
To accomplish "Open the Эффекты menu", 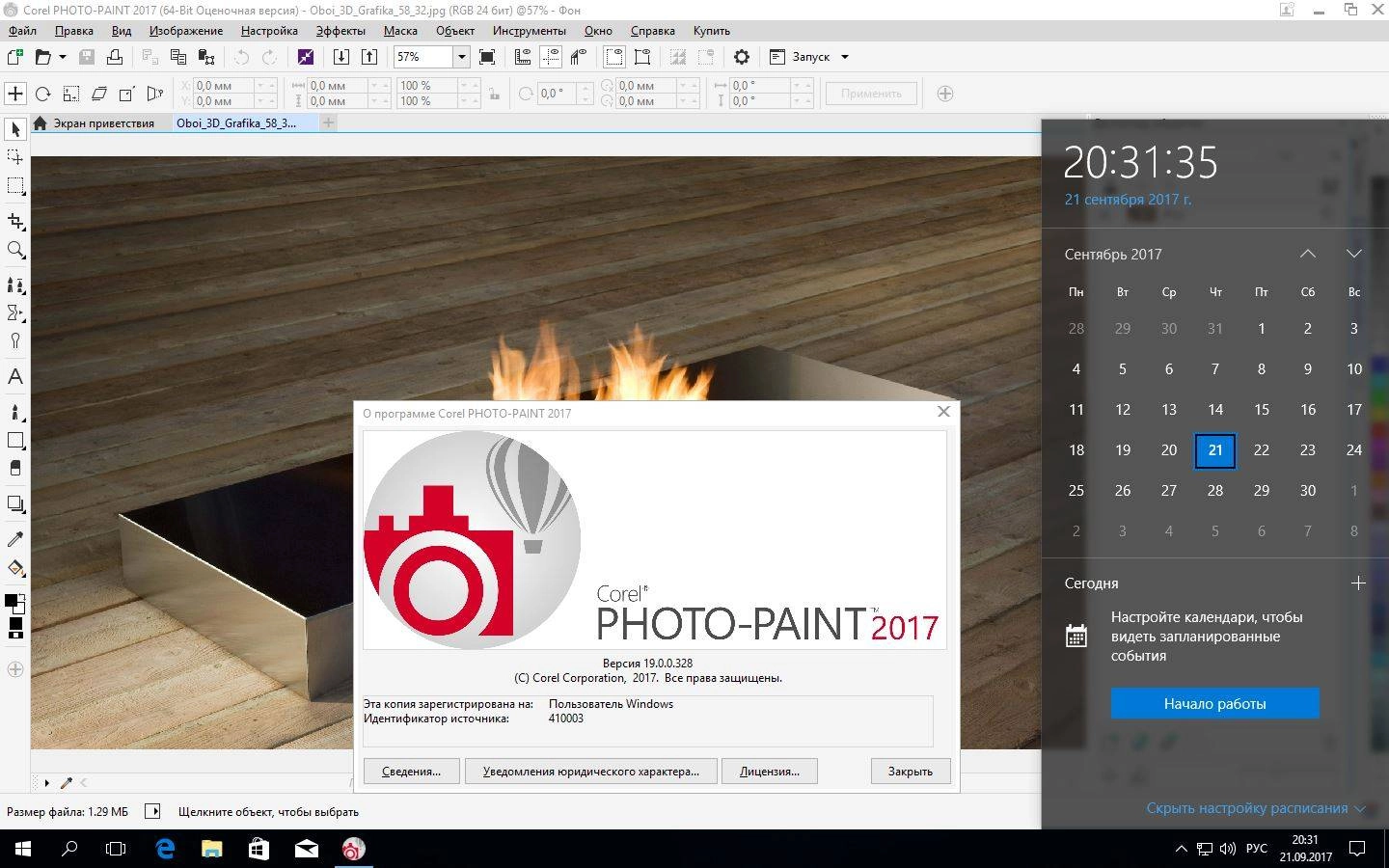I will pos(340,30).
